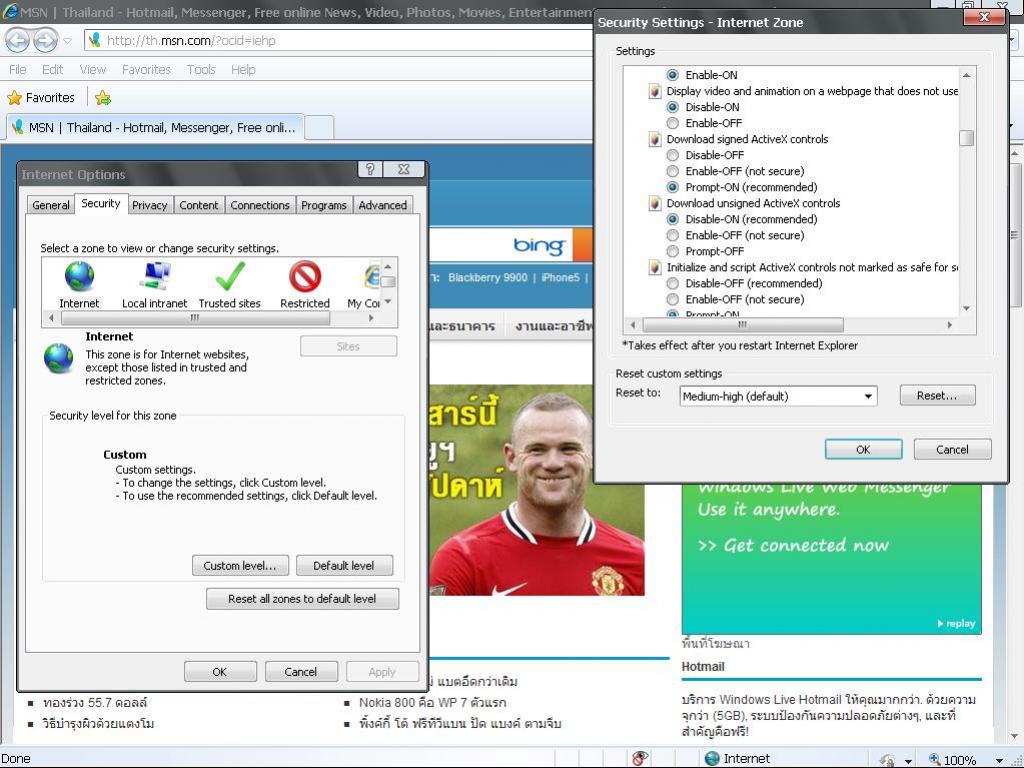Click the zone list scroll right arrow
The height and width of the screenshot is (768, 1024).
(x=372, y=318)
